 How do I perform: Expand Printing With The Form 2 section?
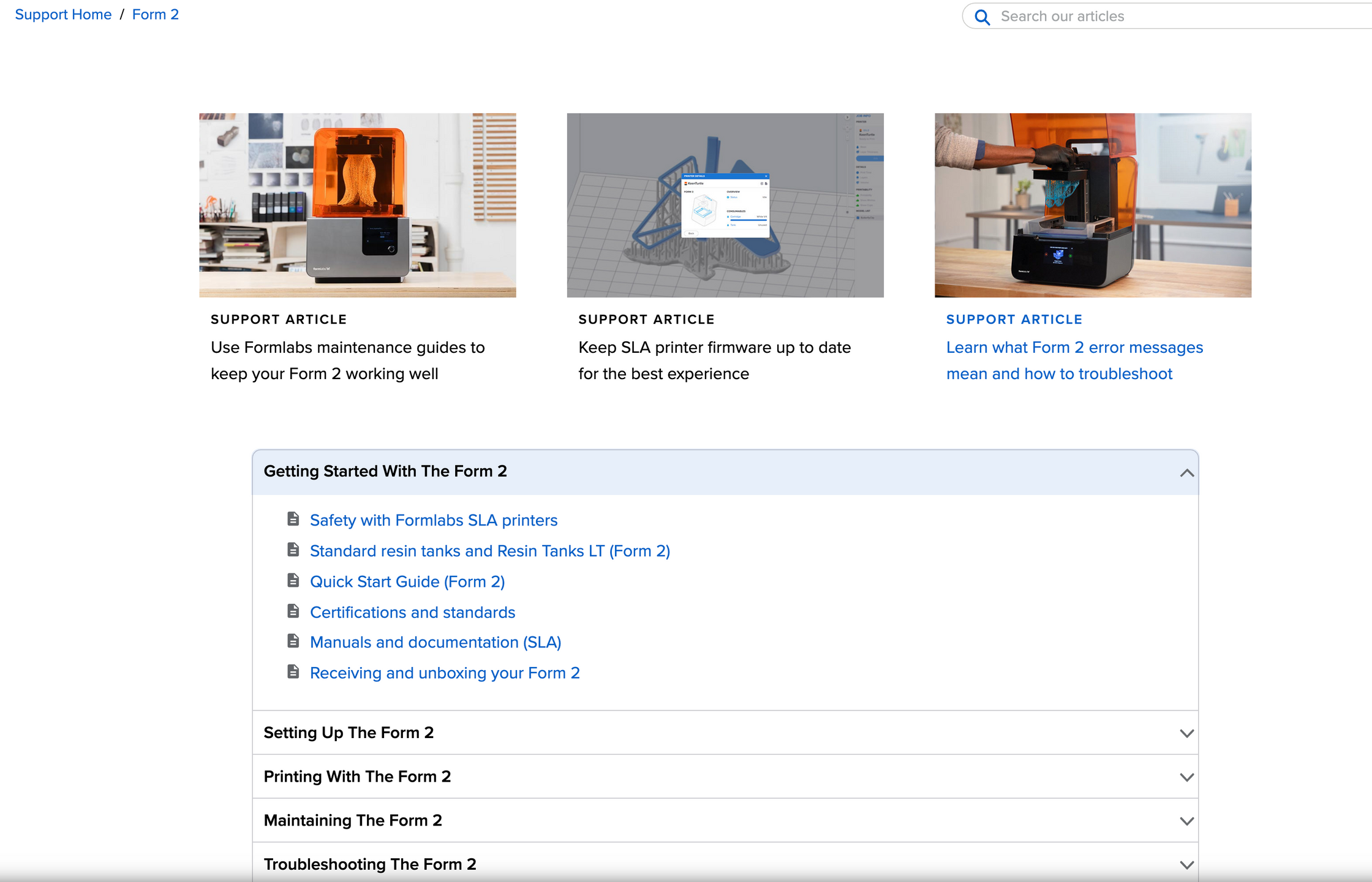pos(1186,777)
